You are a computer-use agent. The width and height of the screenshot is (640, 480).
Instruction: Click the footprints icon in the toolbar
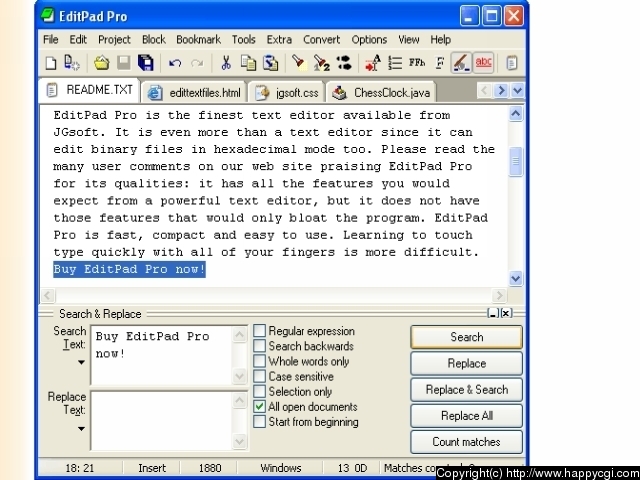pos(344,63)
